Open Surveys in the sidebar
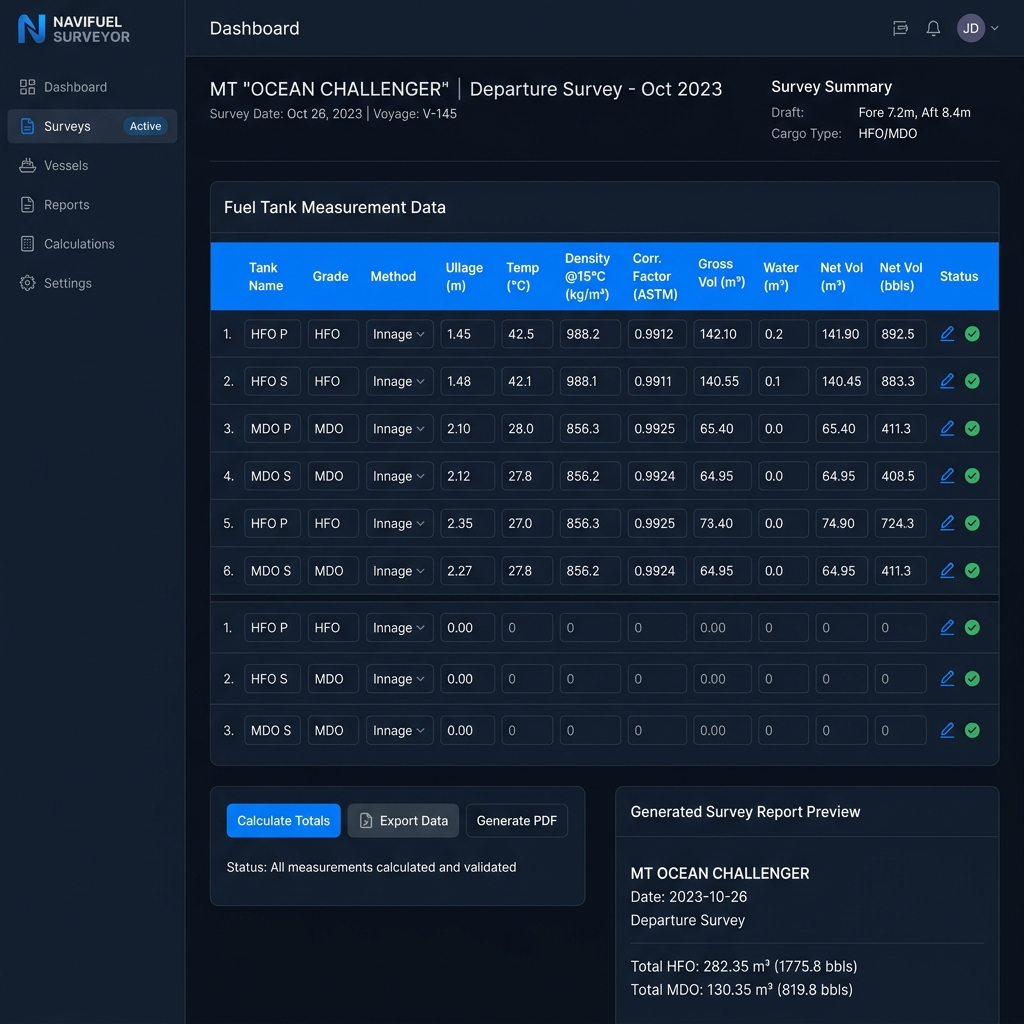This screenshot has height=1024, width=1024. tap(92, 126)
